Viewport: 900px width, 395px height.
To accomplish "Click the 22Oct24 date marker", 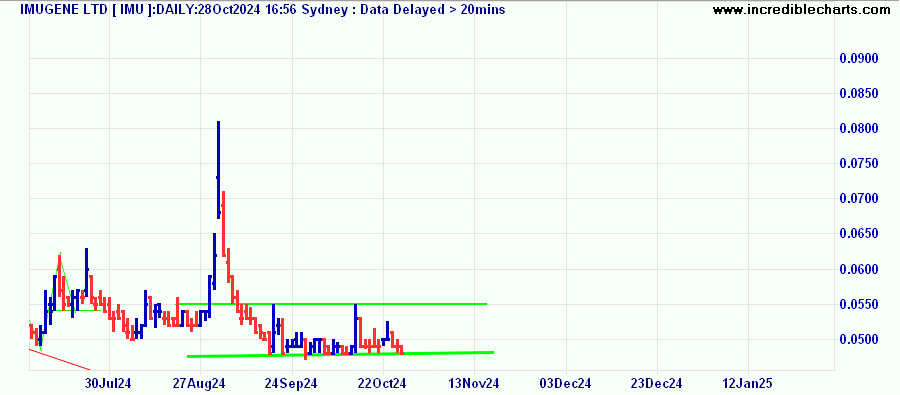I will 383,383.
